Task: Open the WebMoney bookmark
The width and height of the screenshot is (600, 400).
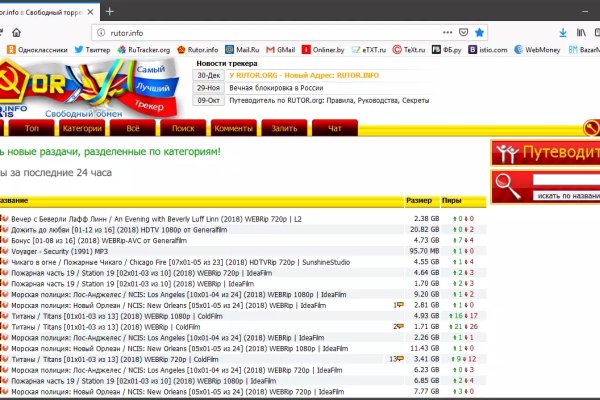Action: [534, 48]
